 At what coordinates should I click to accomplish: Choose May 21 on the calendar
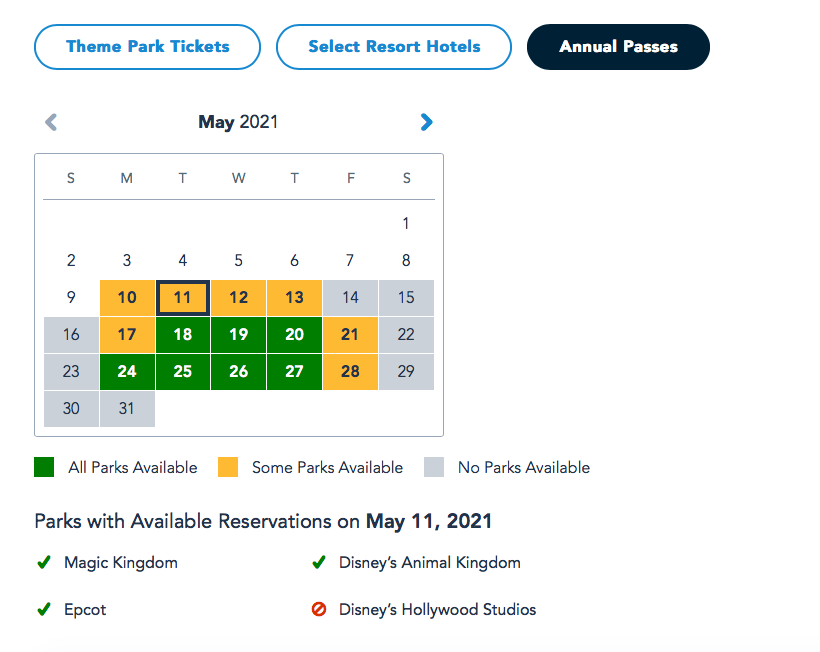coord(350,335)
